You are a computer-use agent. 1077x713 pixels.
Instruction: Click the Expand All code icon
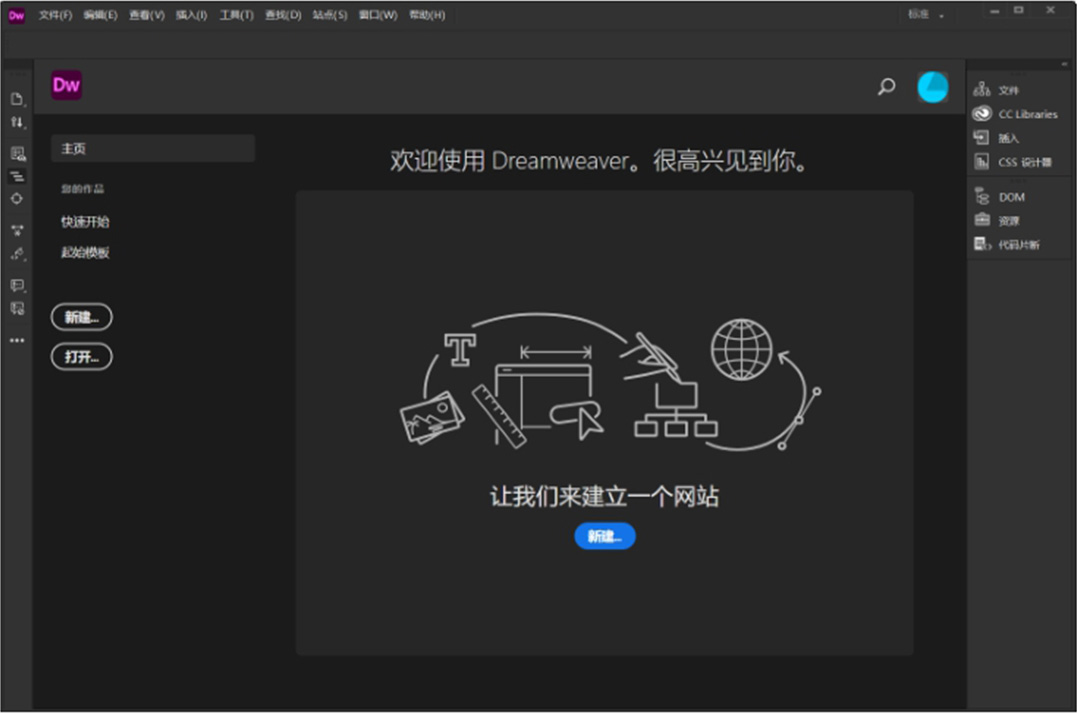coord(17,230)
